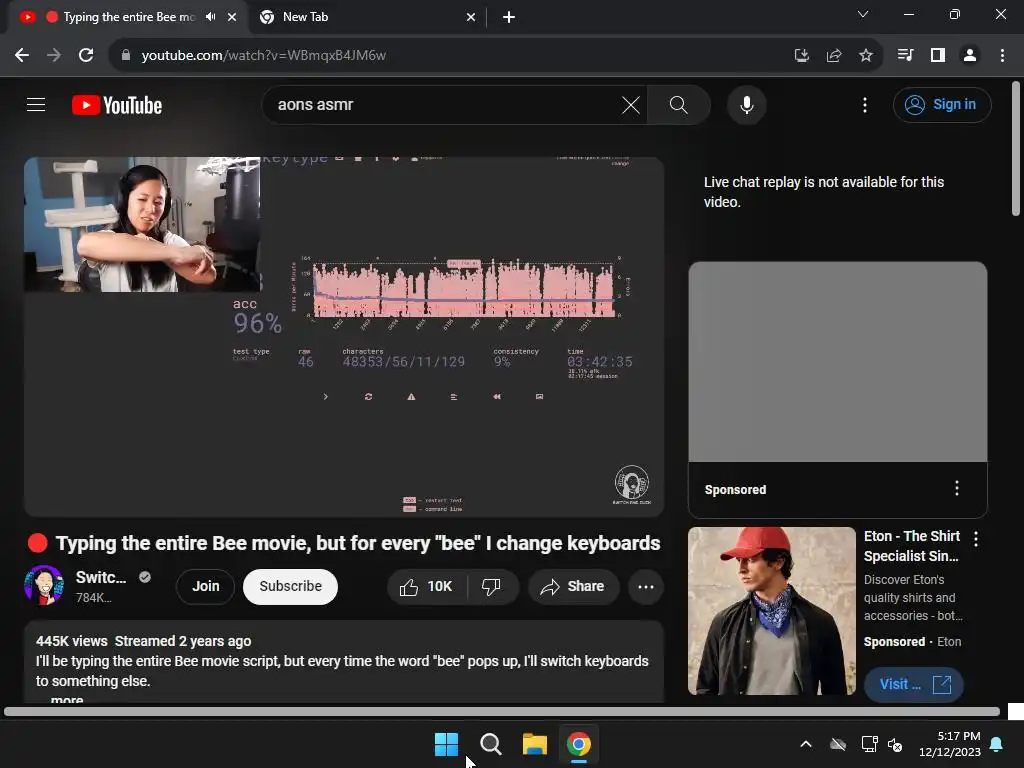Go back to the previous page

[x=22, y=55]
